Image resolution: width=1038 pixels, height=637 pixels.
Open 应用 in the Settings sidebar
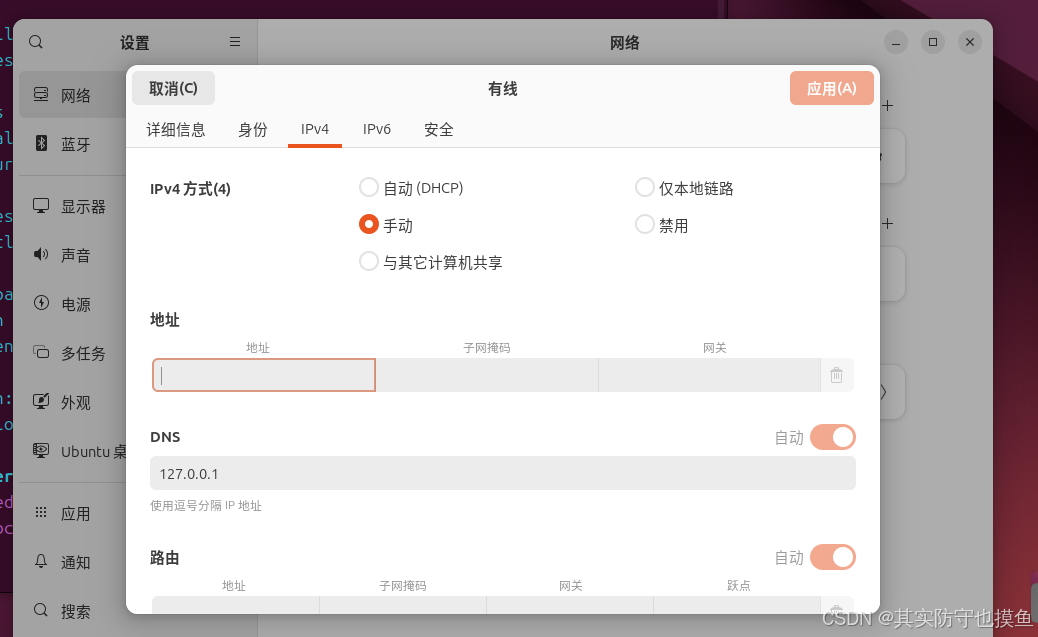pos(75,514)
